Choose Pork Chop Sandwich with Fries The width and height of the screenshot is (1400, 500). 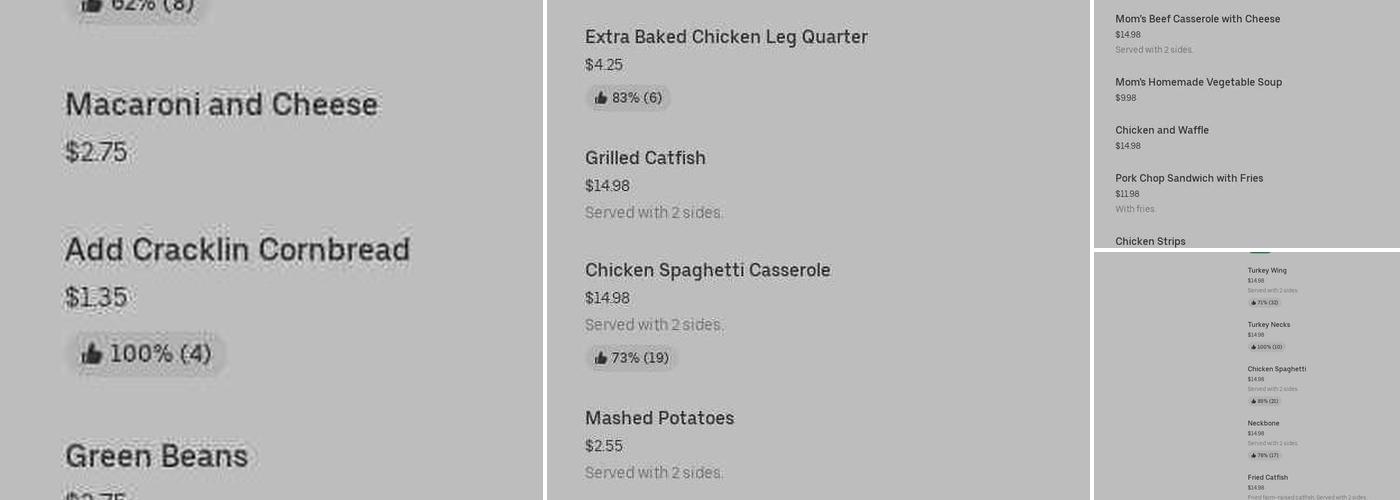coord(1189,178)
